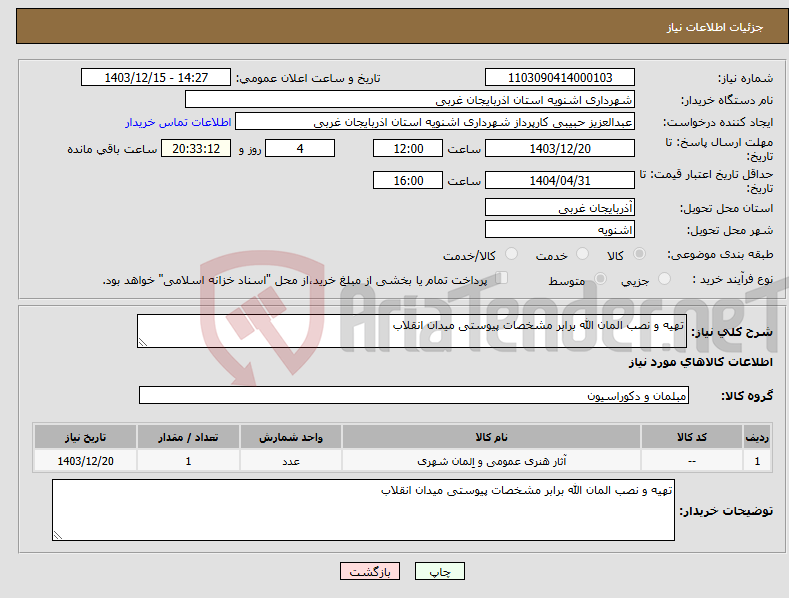Click the توضیحات خریدار textarea
The width and height of the screenshot is (789, 598).
click(x=363, y=510)
